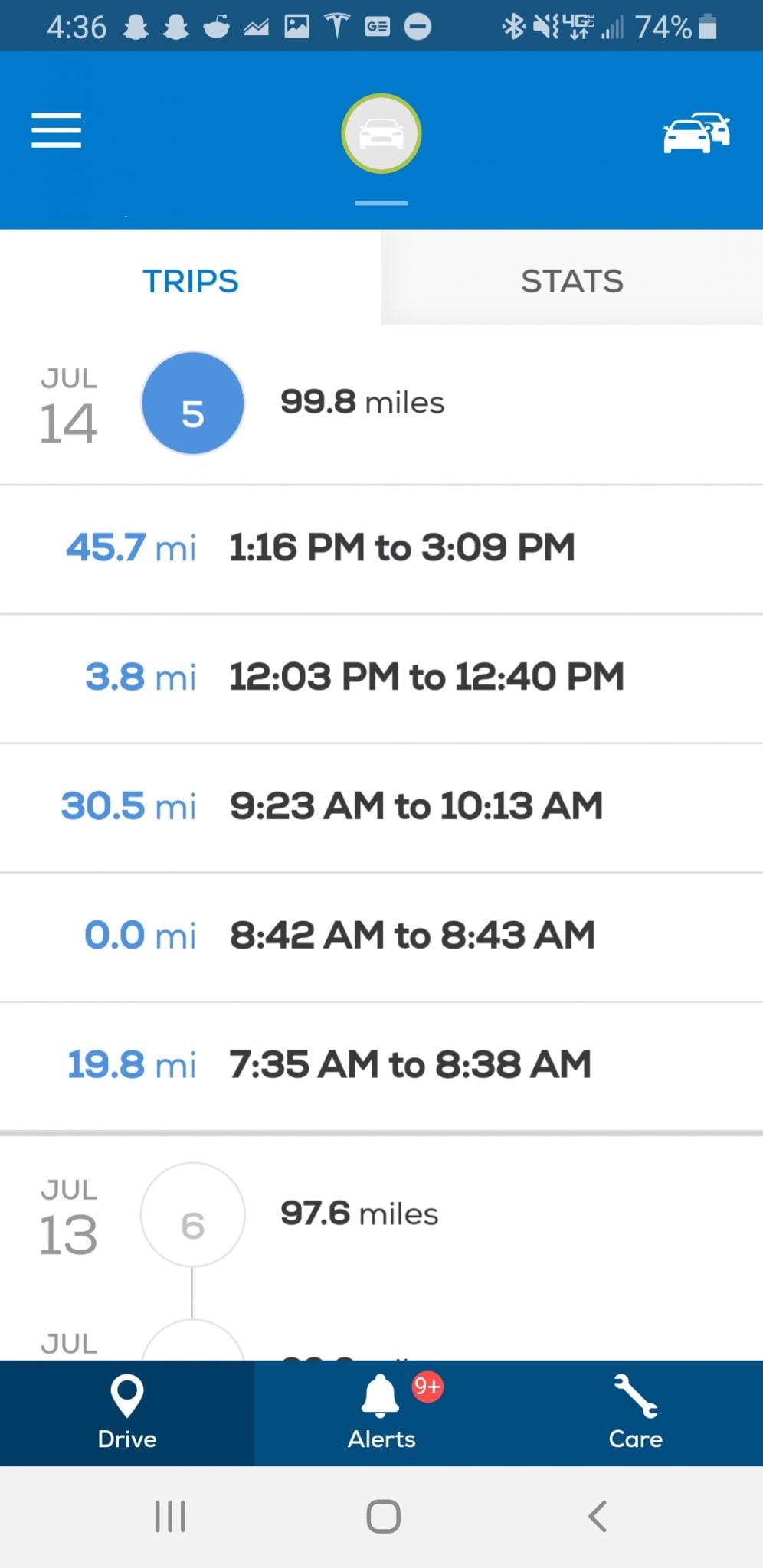Open the 45.7 mi afternoon trip
This screenshot has width=763, height=1568.
pyautogui.click(x=381, y=548)
